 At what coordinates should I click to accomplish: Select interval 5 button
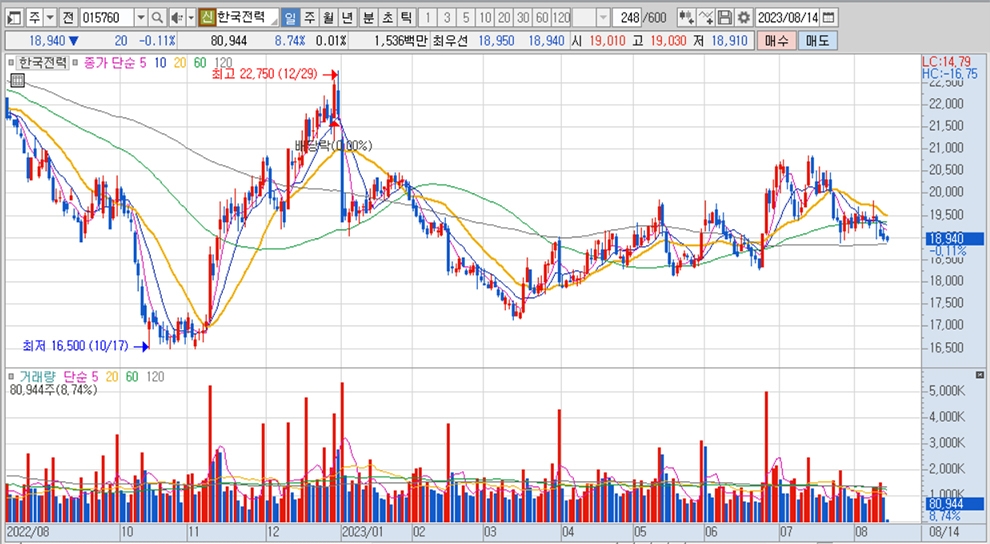coord(466,17)
